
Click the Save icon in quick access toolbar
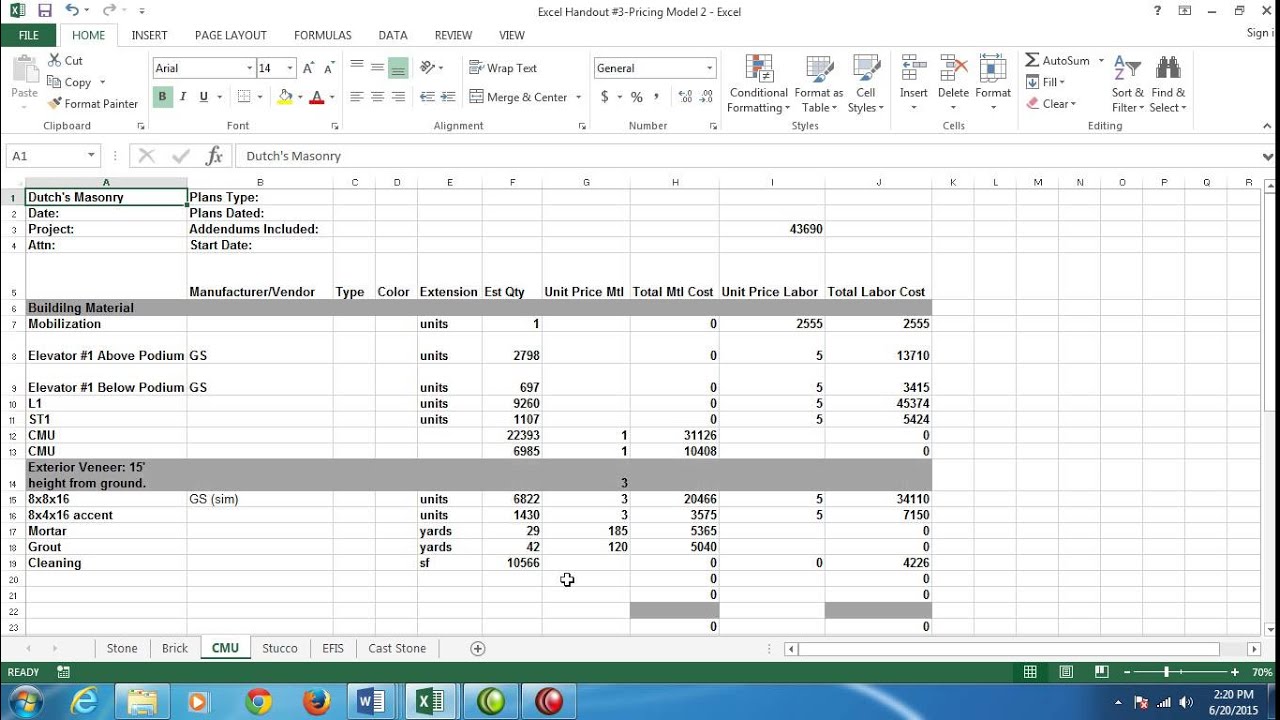[44, 10]
